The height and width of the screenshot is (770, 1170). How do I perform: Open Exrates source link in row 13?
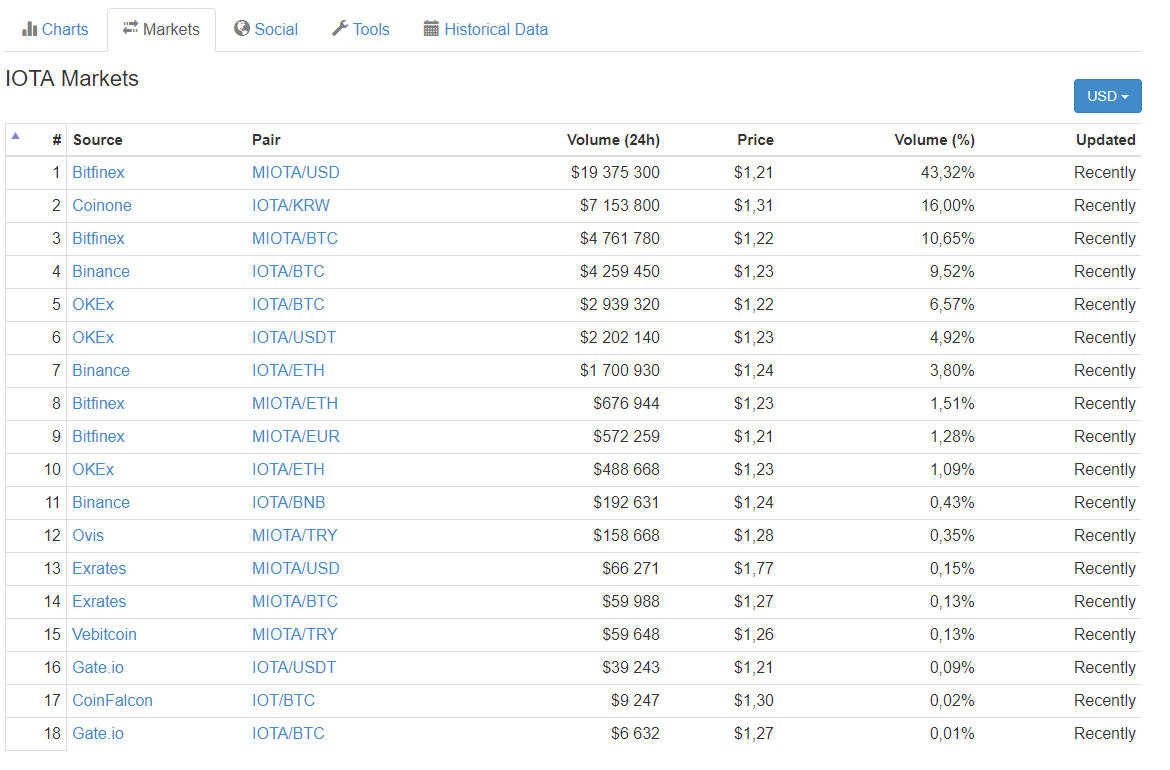coord(99,569)
